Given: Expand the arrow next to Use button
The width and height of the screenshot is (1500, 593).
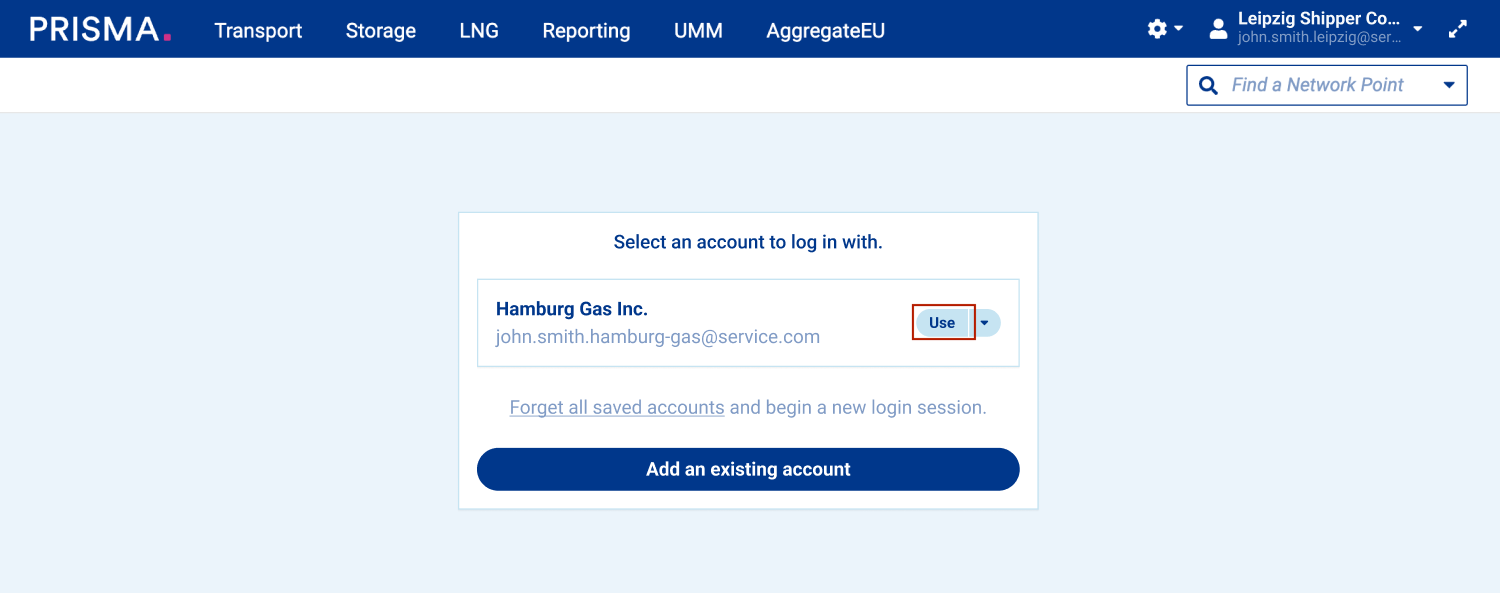Looking at the screenshot, I should [x=985, y=323].
